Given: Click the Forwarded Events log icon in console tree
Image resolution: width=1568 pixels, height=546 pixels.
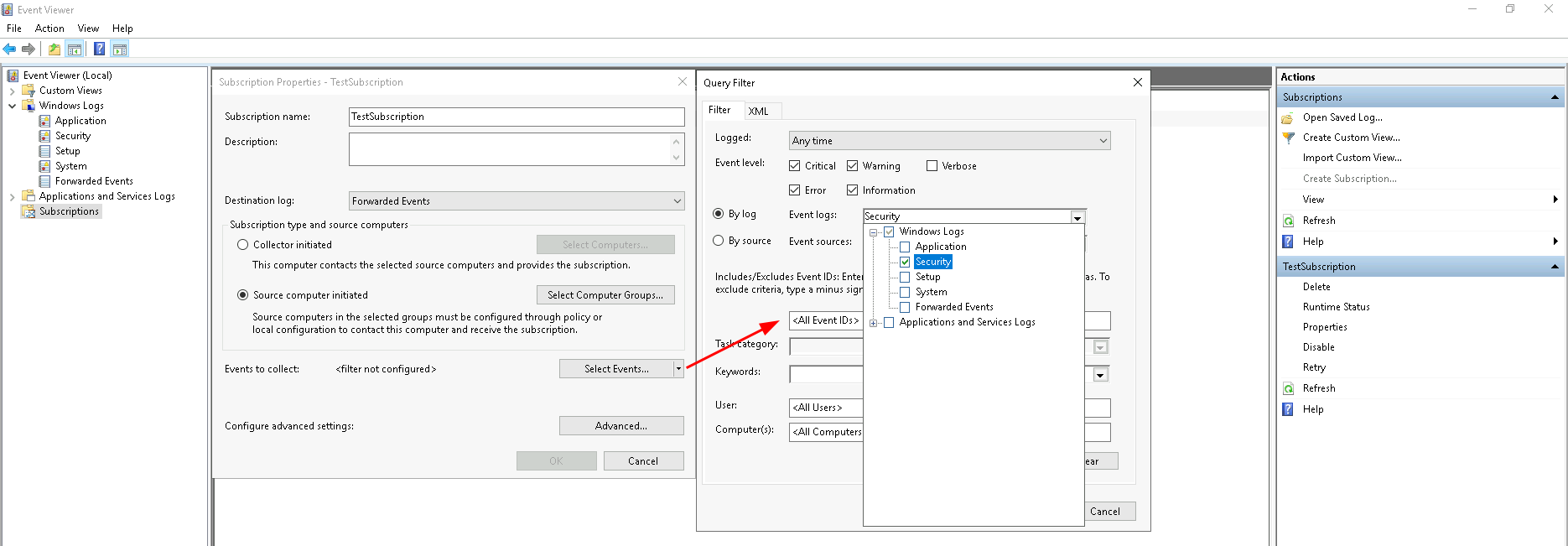Looking at the screenshot, I should point(44,181).
